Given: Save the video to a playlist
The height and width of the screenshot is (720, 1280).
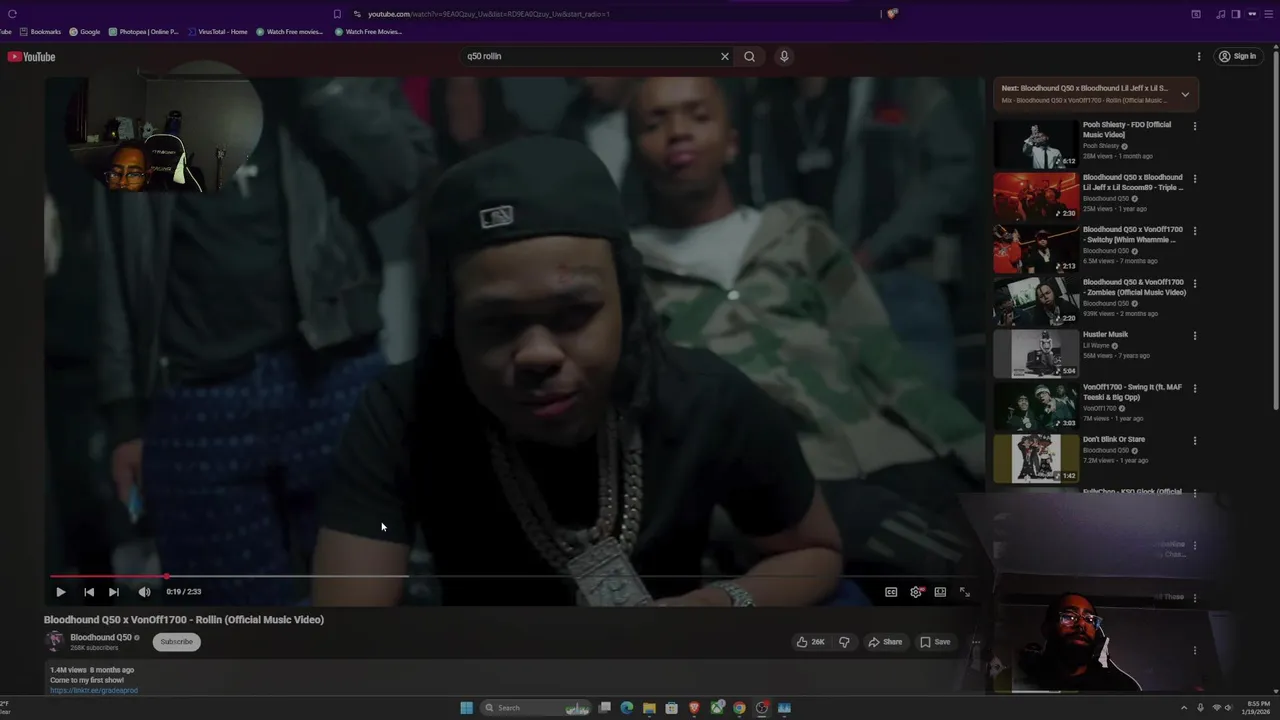Looking at the screenshot, I should (x=935, y=642).
